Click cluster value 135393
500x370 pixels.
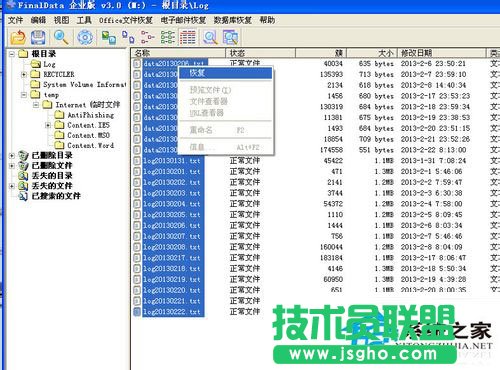pyautogui.click(x=331, y=75)
